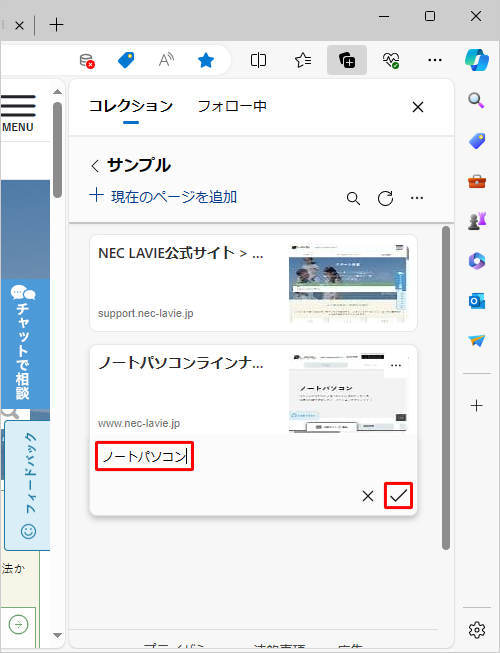Close the Collections pane
This screenshot has width=500, height=653.
coord(418,107)
